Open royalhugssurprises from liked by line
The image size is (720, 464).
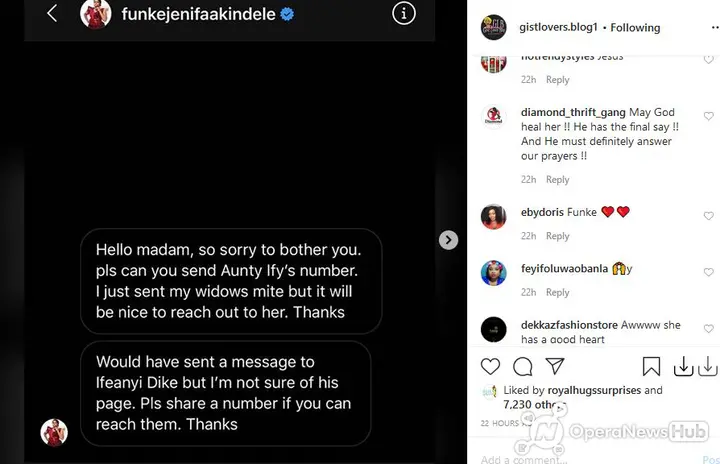tap(594, 390)
